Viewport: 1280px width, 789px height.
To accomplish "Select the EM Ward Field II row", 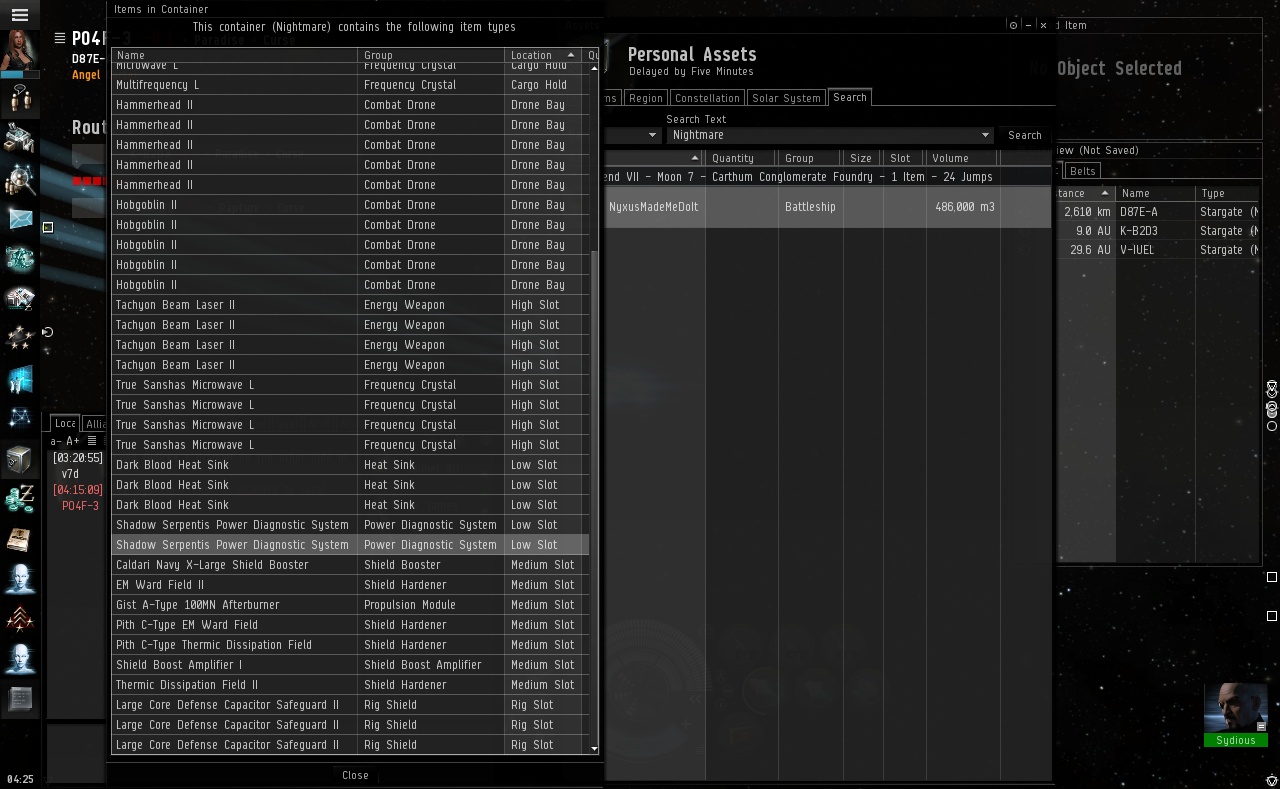I will (x=350, y=585).
